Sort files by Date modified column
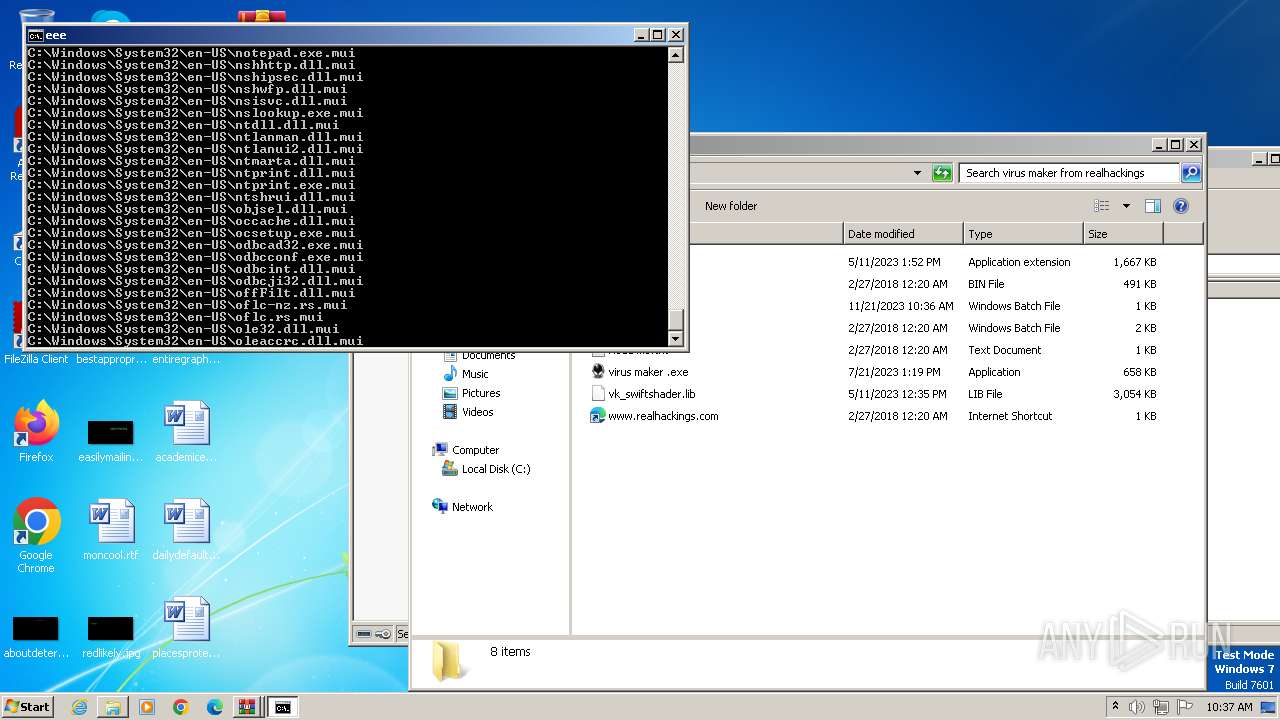The image size is (1280, 720). (x=903, y=234)
